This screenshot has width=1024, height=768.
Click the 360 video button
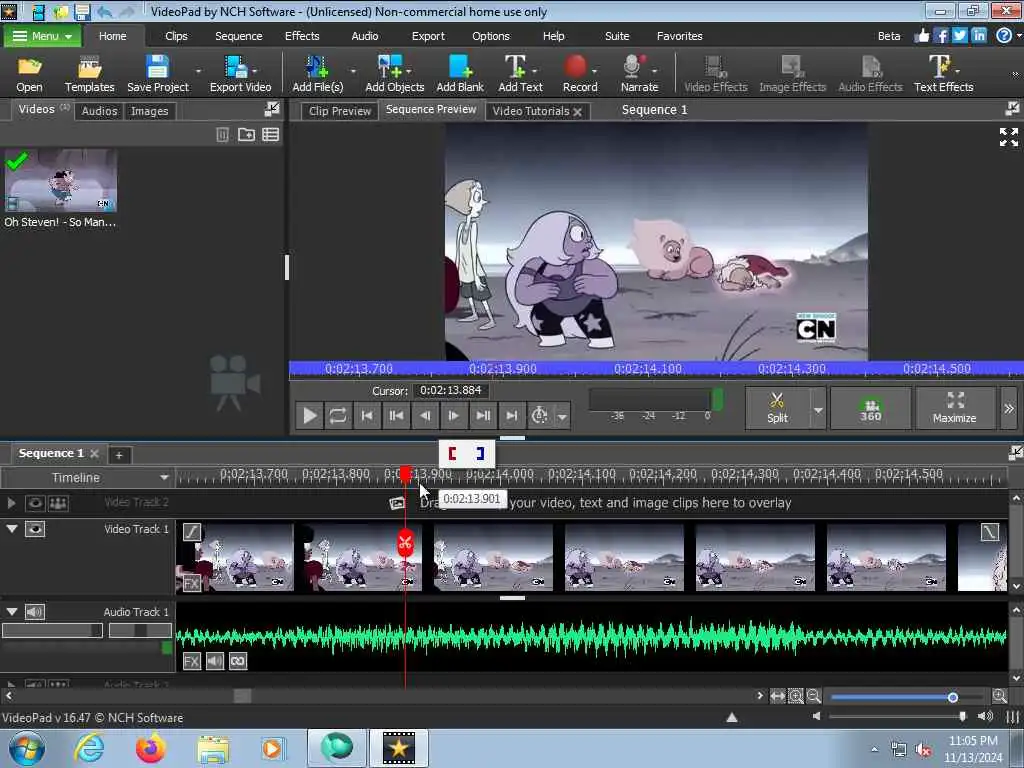(871, 408)
